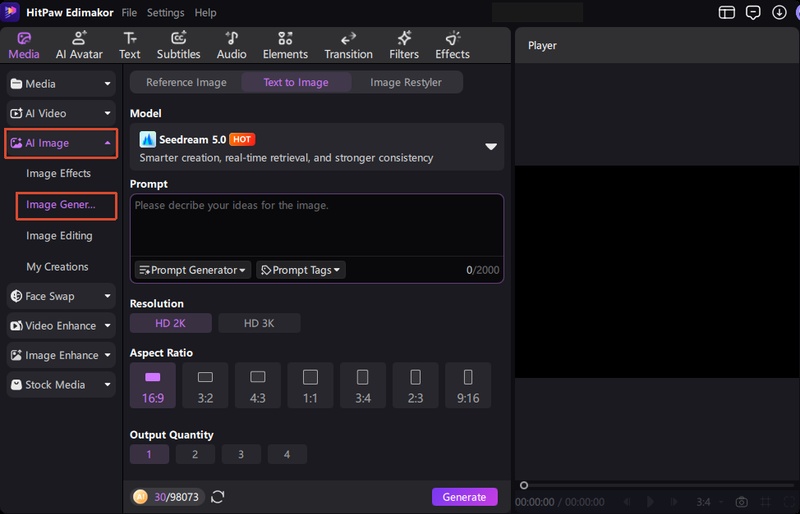Image resolution: width=800 pixels, height=514 pixels.
Task: Open Image Effects in sidebar
Action: (59, 174)
